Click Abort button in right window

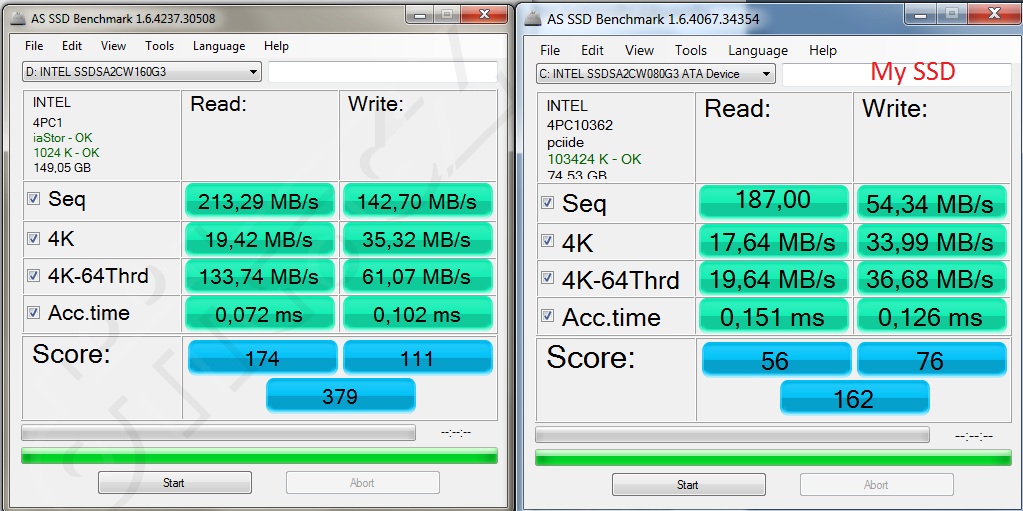[x=877, y=485]
